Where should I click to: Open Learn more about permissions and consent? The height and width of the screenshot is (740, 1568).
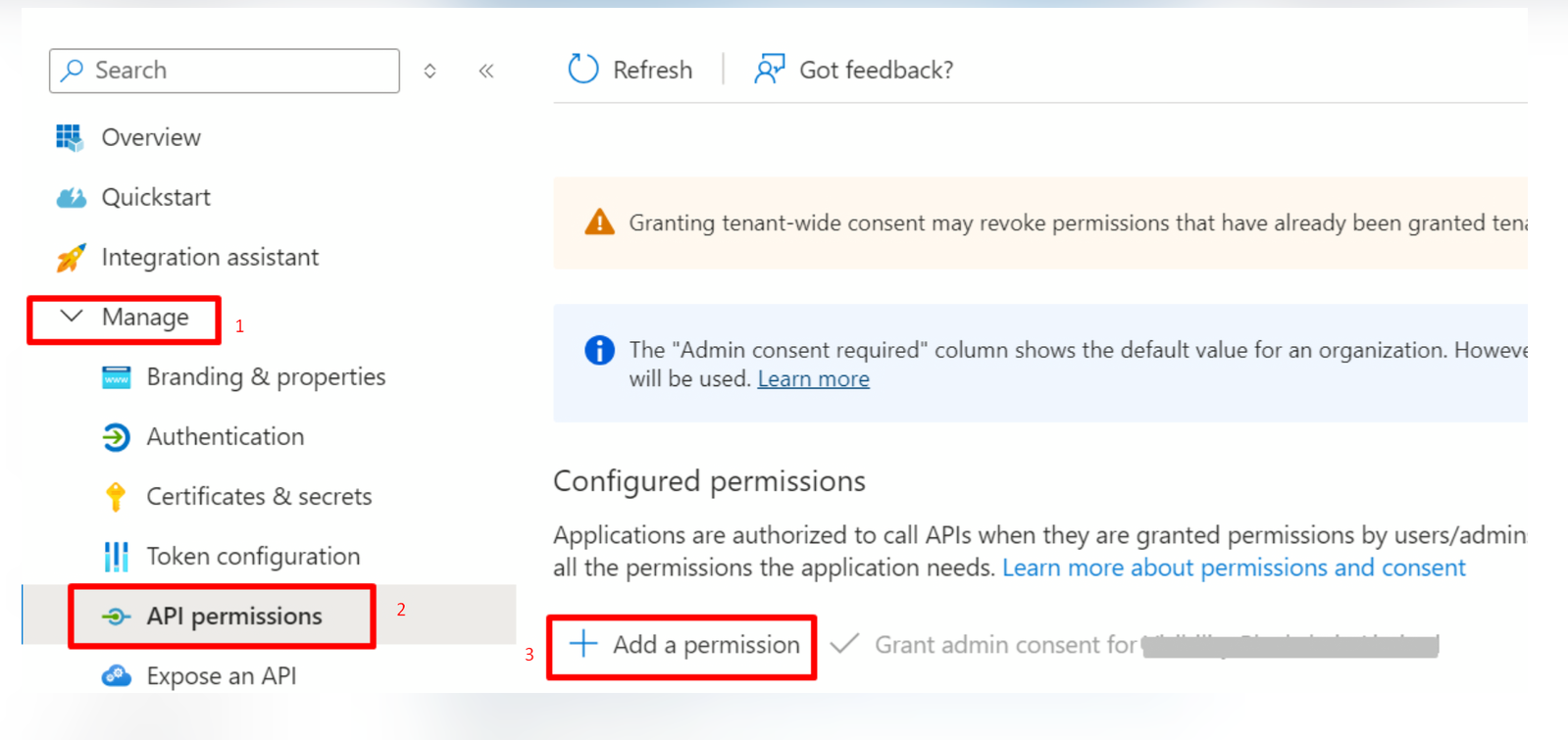click(1233, 568)
